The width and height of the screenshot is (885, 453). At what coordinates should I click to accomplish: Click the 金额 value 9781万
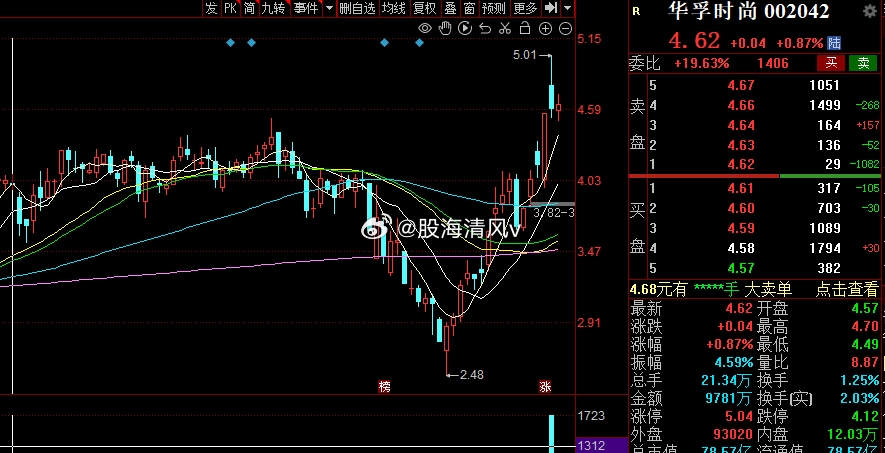tap(729, 399)
